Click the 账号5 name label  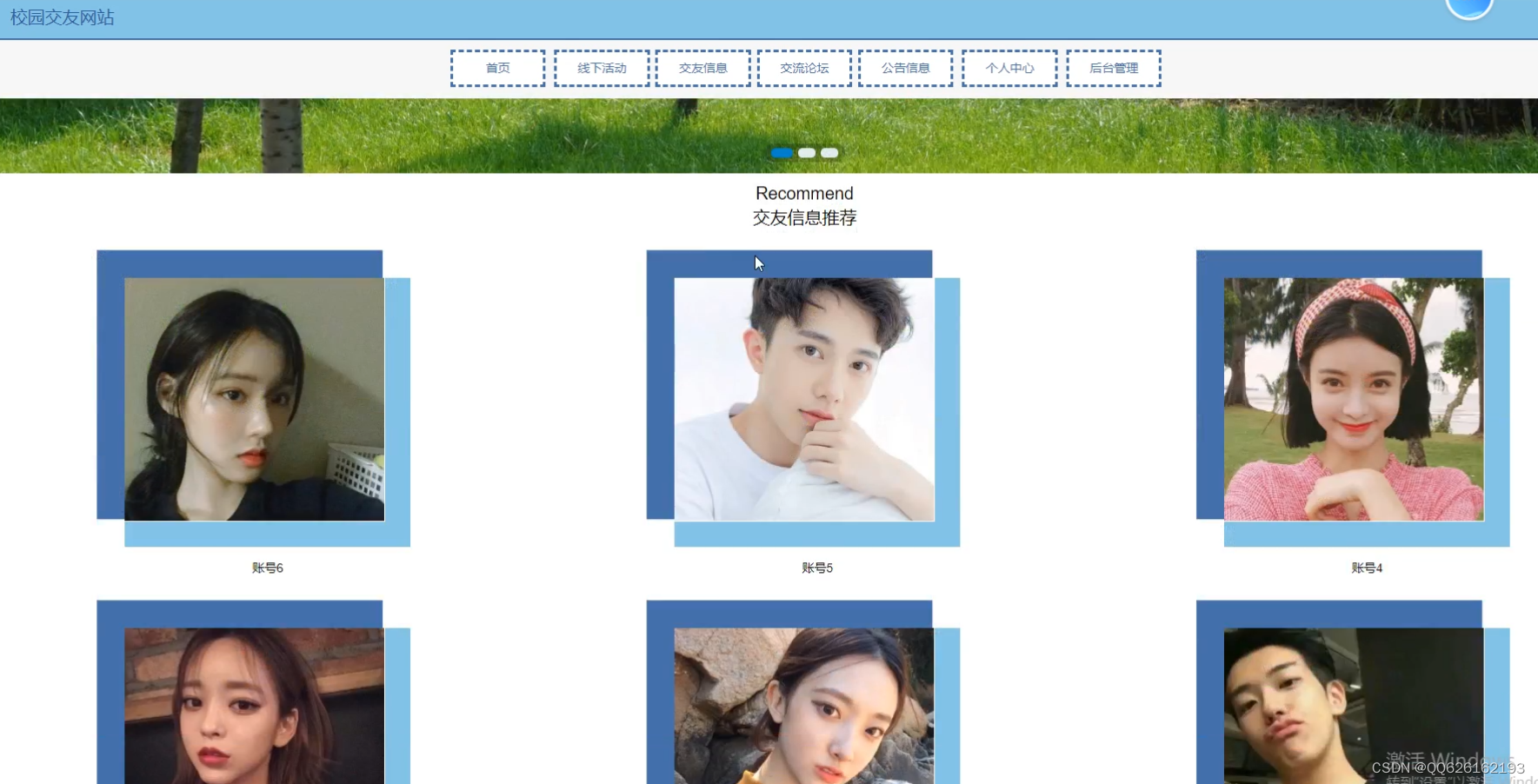pyautogui.click(x=817, y=568)
